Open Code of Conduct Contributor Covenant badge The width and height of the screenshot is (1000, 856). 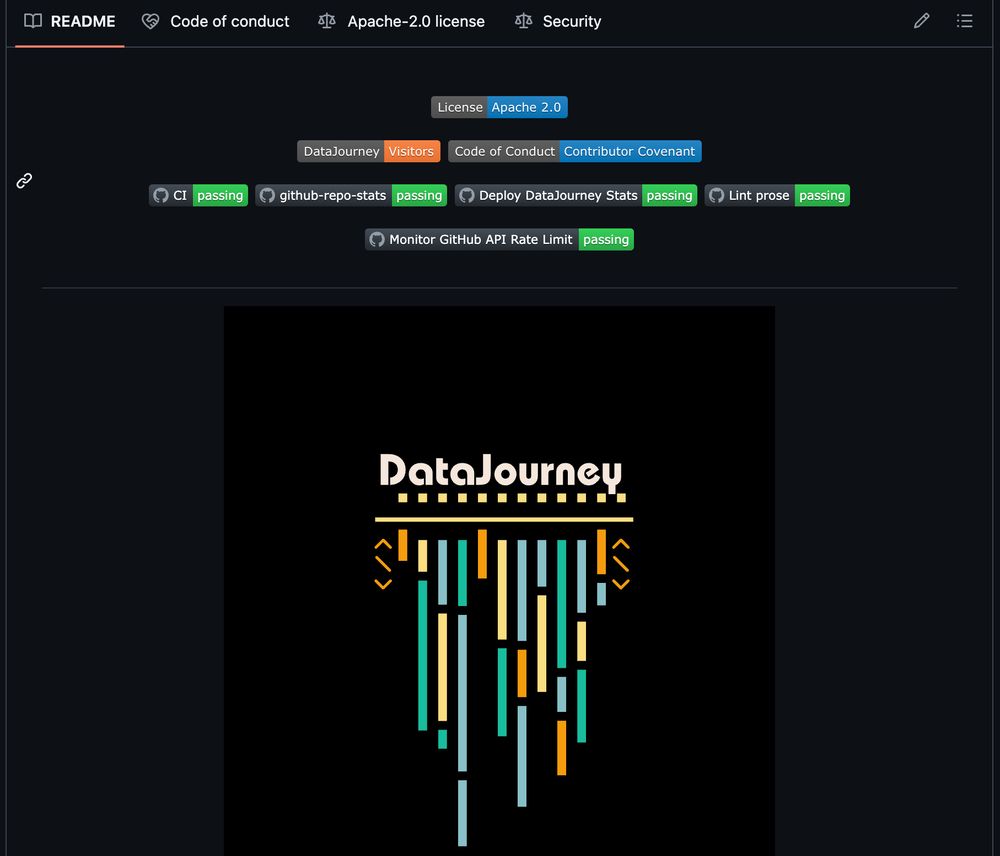(575, 151)
